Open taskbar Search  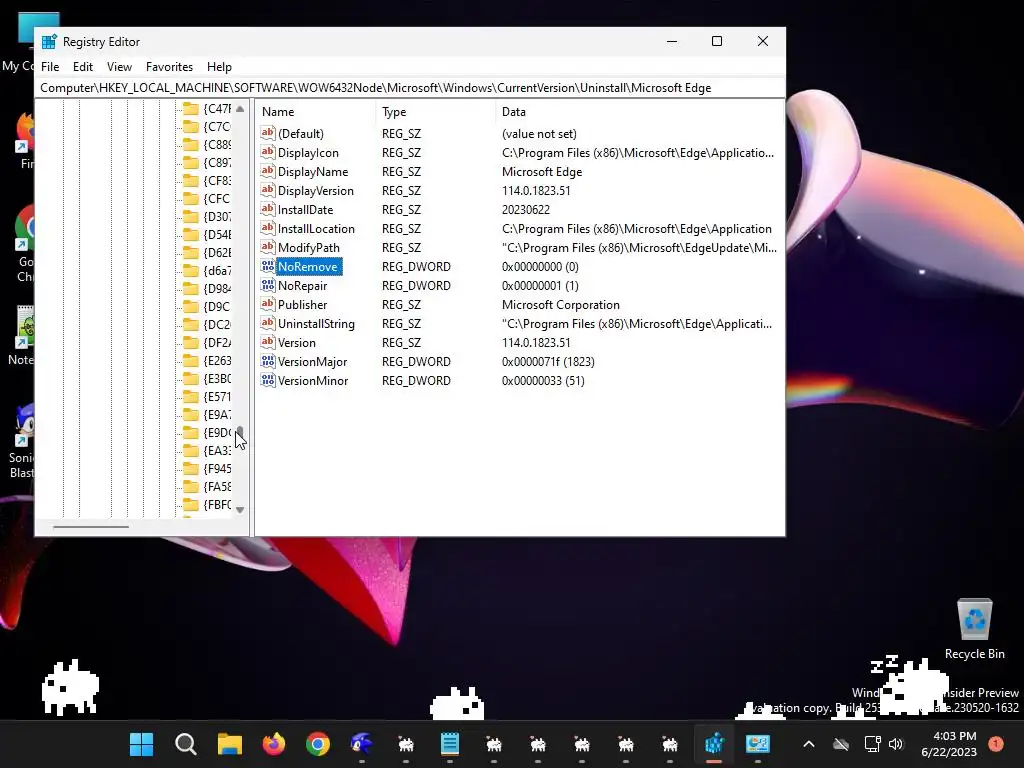point(185,744)
